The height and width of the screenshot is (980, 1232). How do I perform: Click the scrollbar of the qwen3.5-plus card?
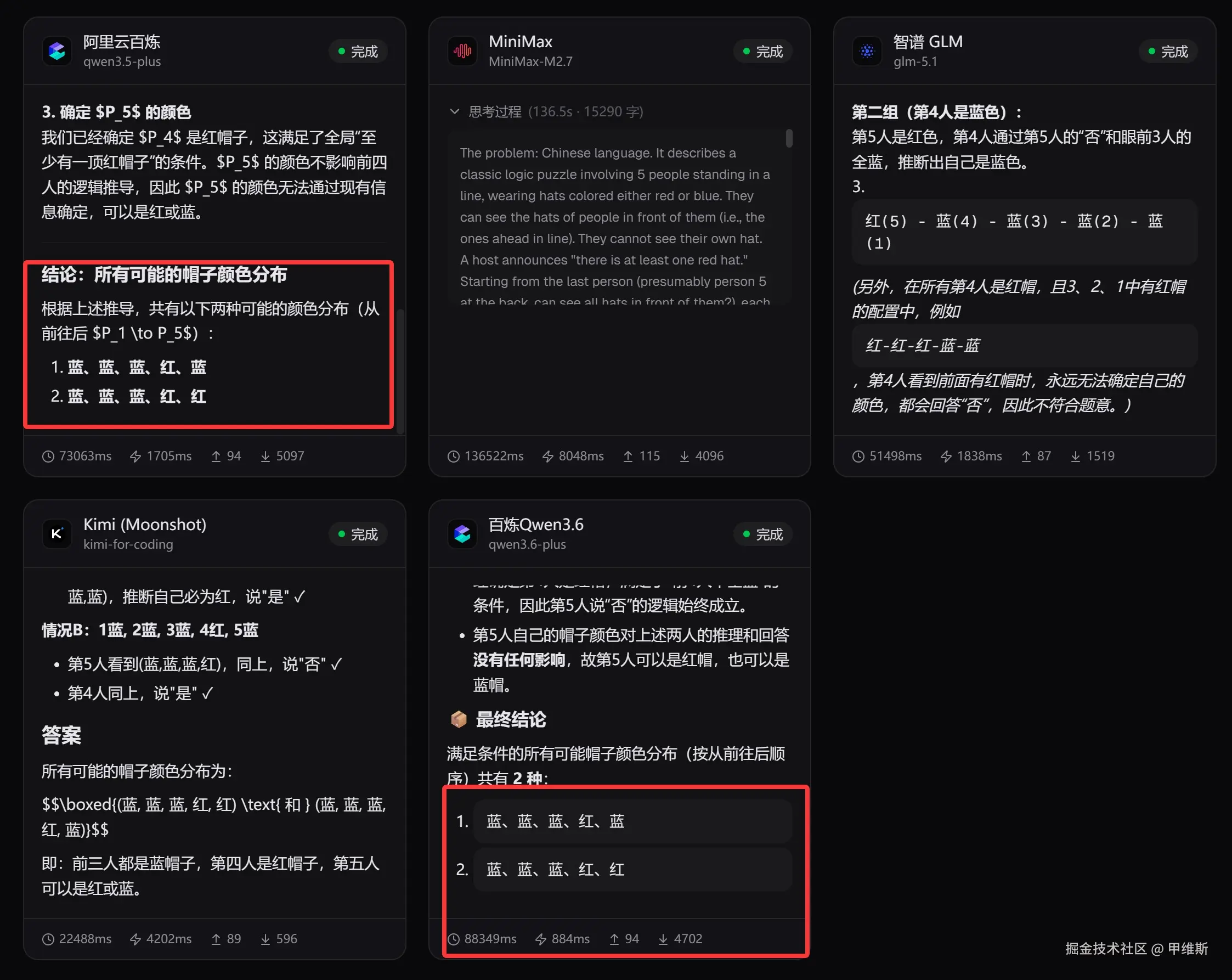point(400,371)
